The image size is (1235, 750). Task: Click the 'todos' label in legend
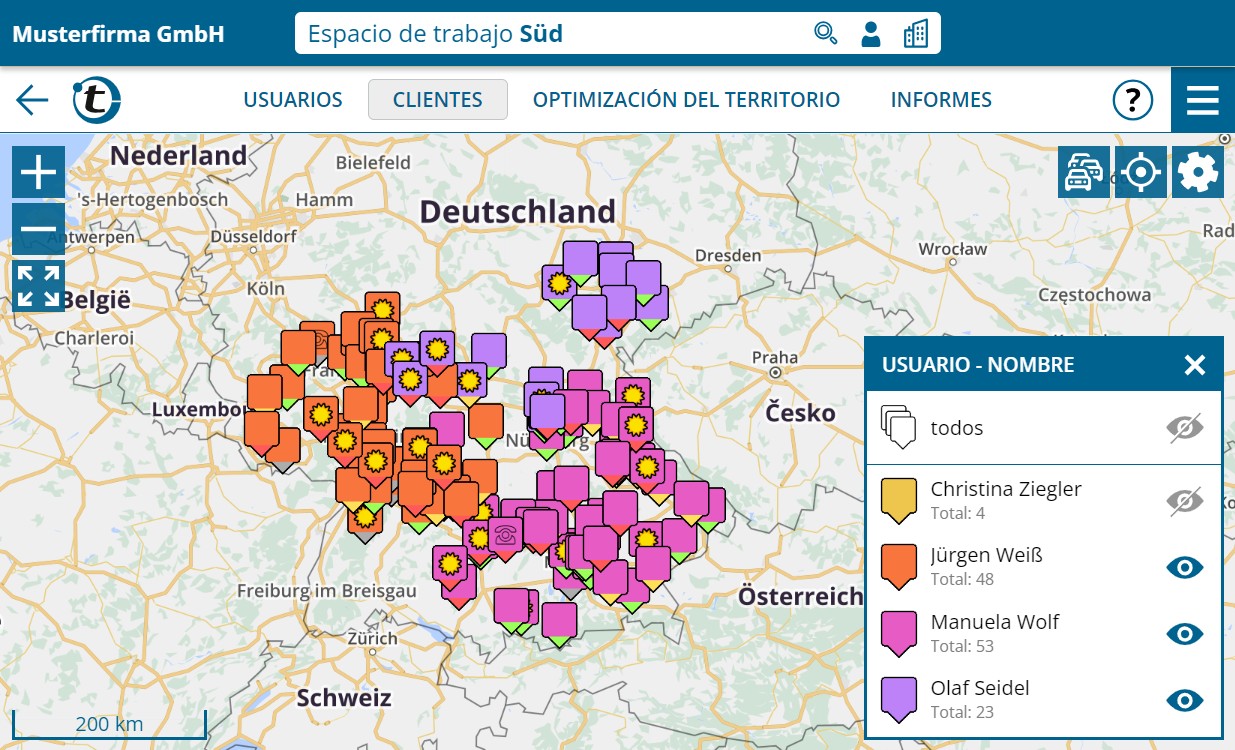[957, 428]
